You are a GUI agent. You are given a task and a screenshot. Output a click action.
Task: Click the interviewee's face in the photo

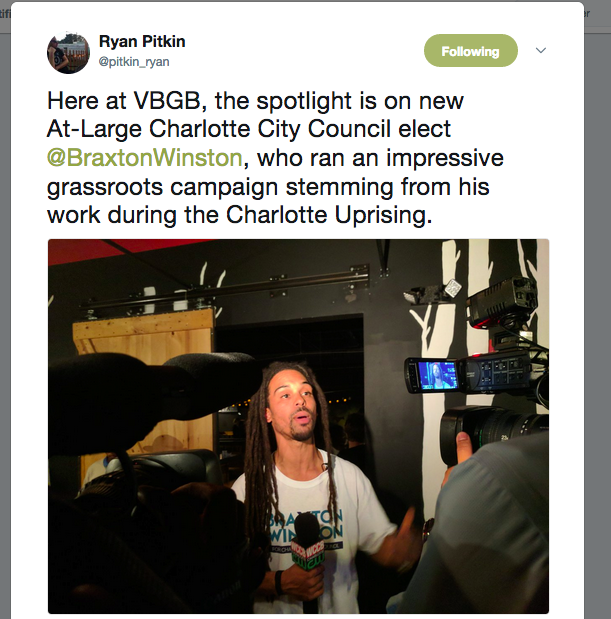(x=295, y=407)
